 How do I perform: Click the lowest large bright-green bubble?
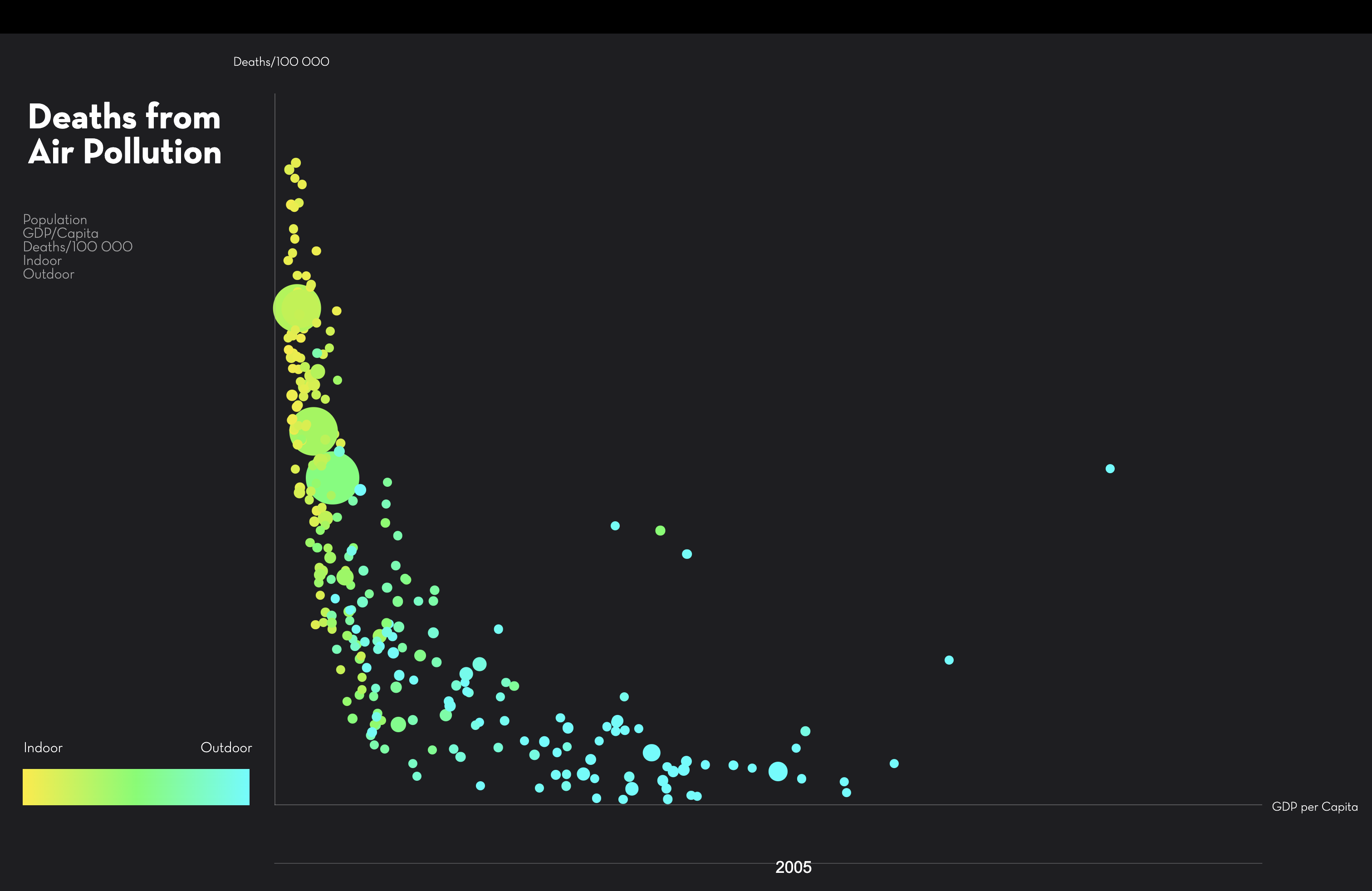(333, 478)
